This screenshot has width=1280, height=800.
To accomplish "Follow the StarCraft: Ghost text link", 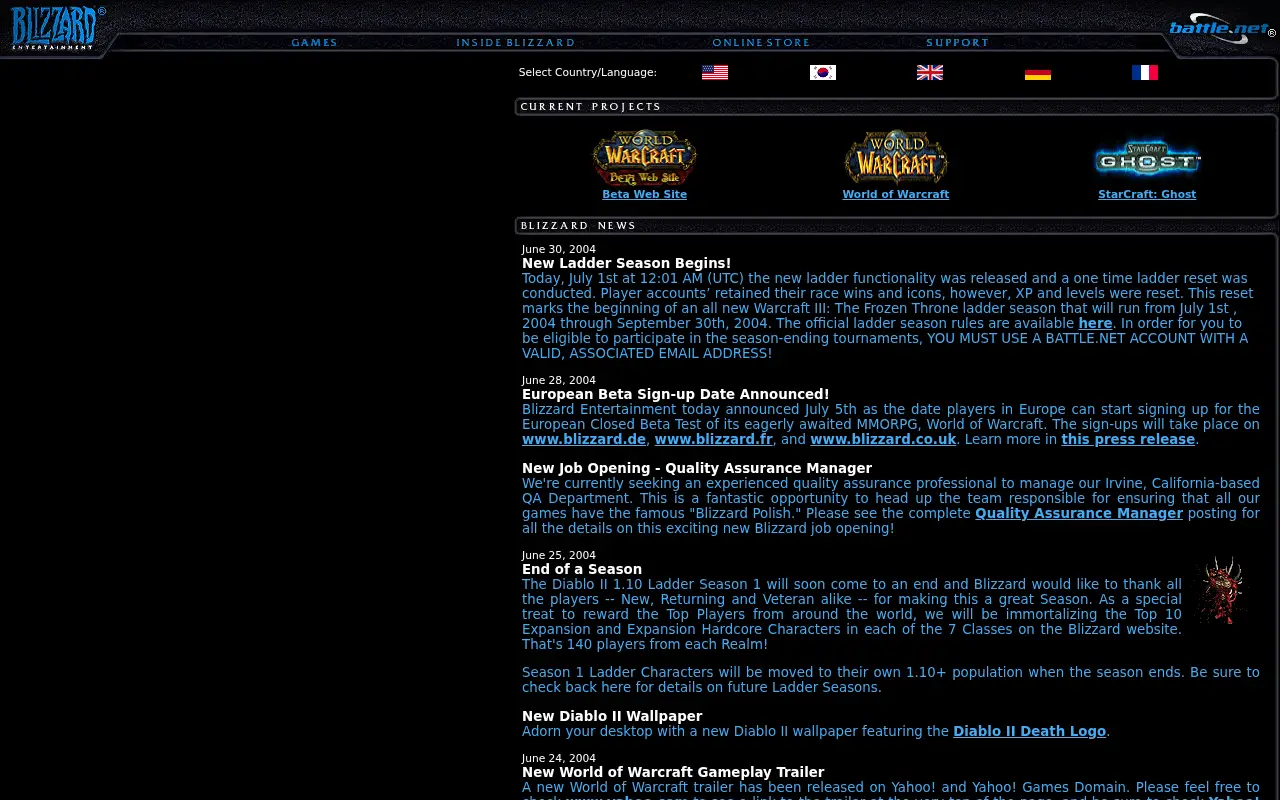I will [1147, 194].
